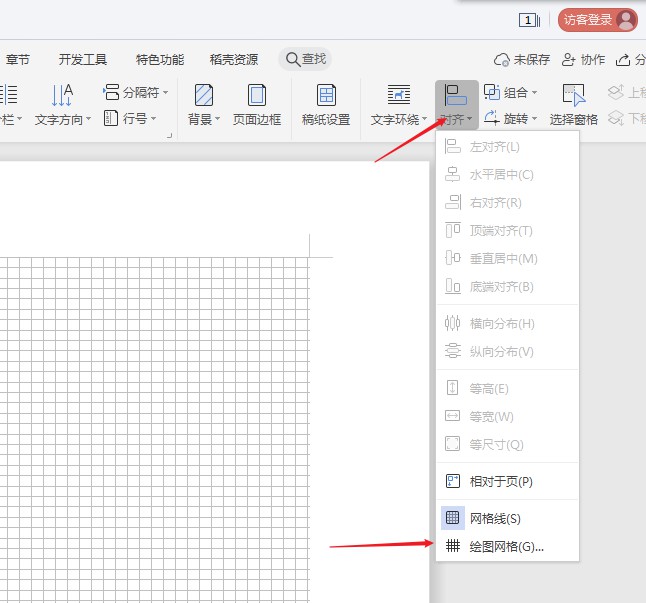Choose 左对齐(L) from the align menu
The width and height of the screenshot is (646, 603).
(508, 147)
